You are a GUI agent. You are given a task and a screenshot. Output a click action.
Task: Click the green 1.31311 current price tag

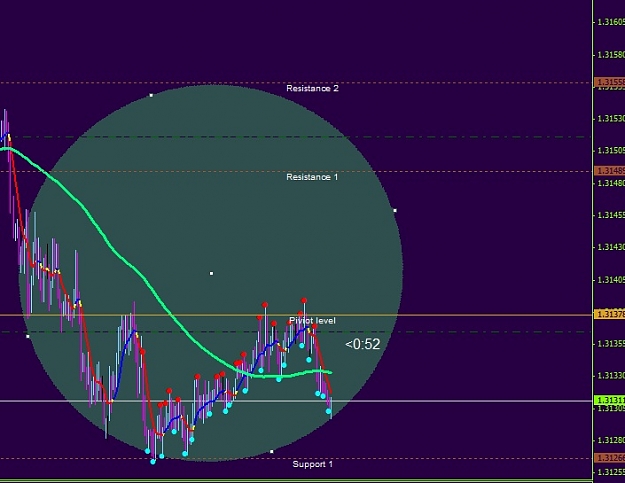pyautogui.click(x=609, y=400)
